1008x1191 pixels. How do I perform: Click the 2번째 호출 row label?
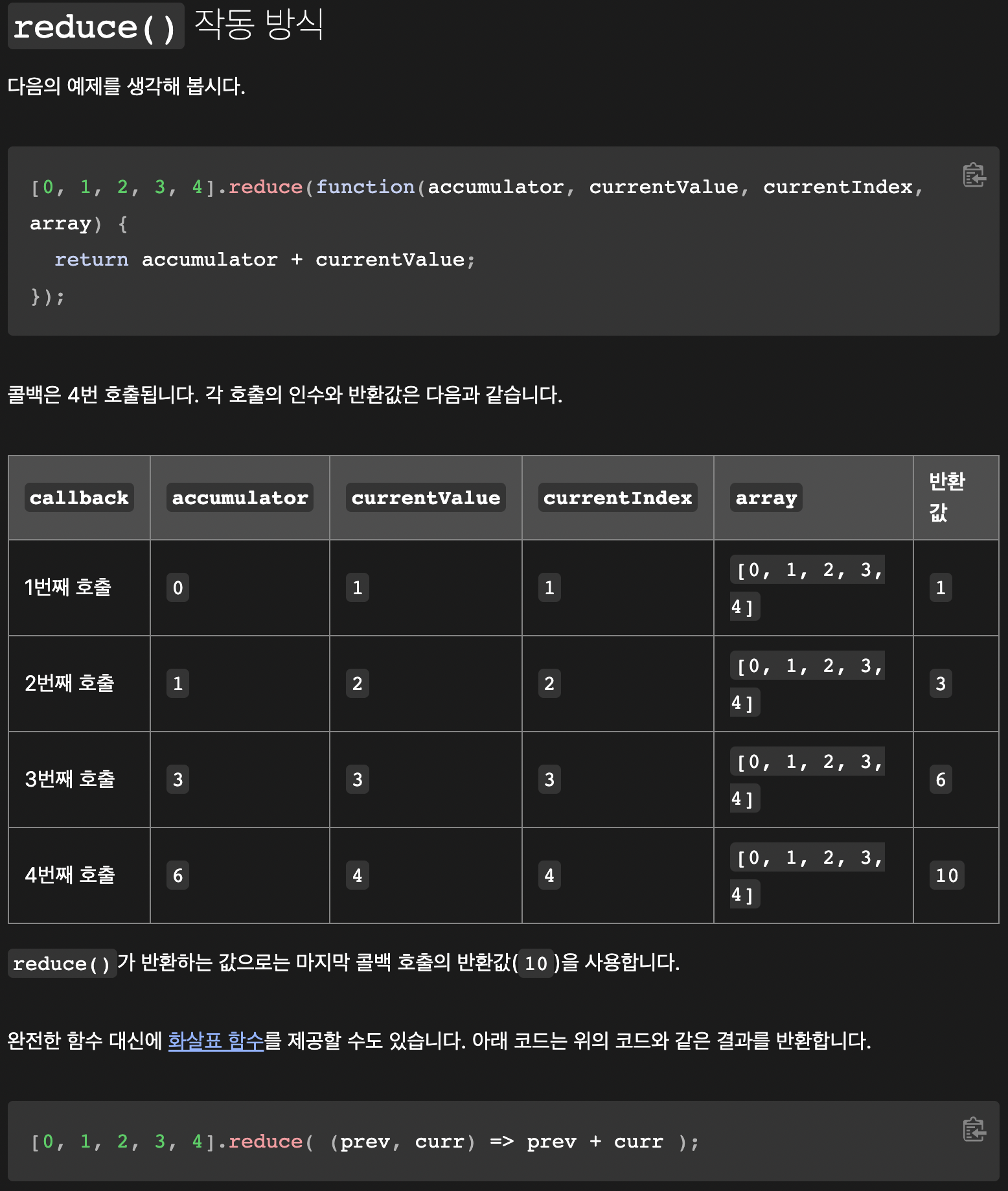coord(69,683)
